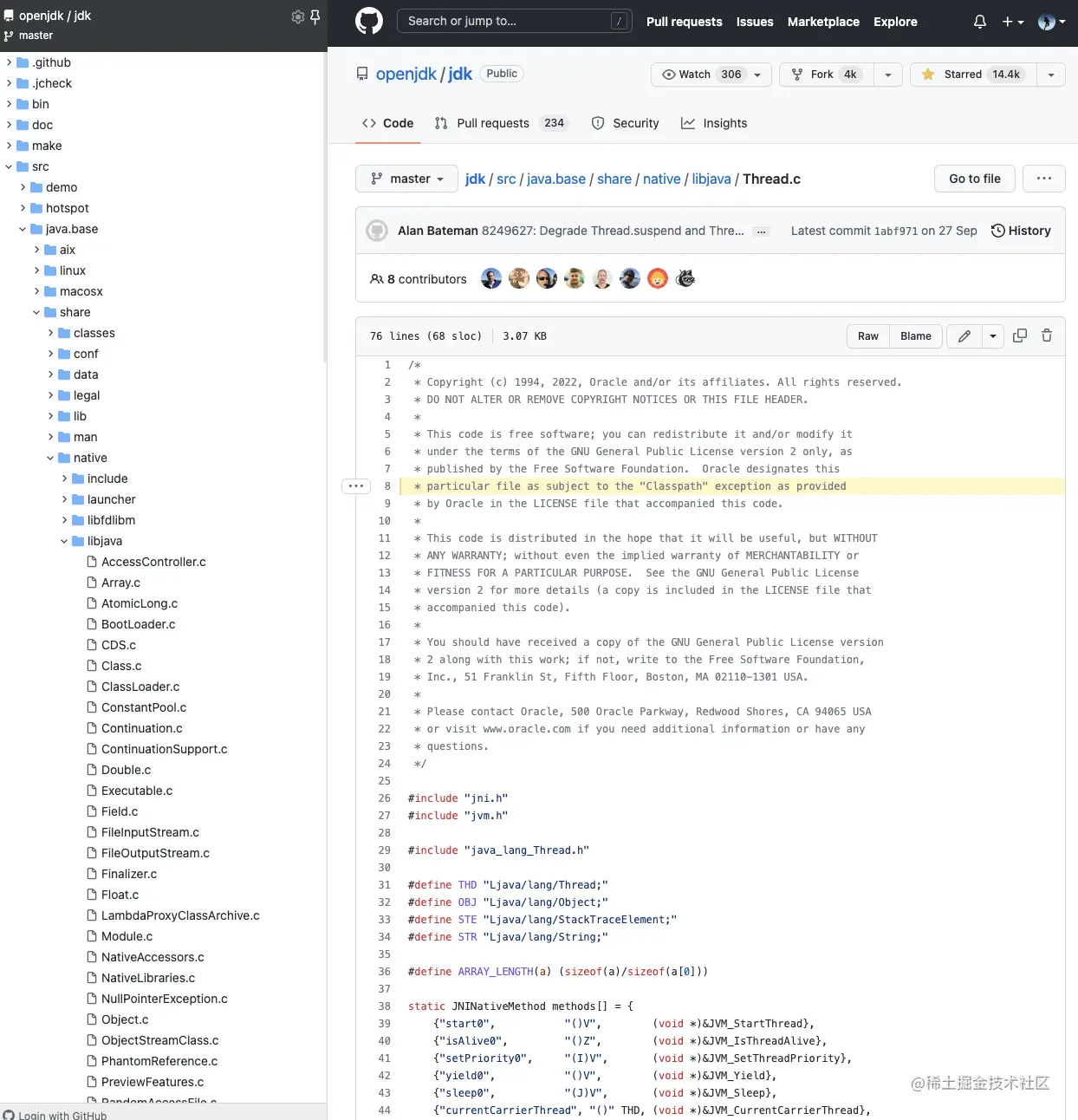Open the star lists dropdown arrow
This screenshot has width=1078, height=1120.
tap(1051, 75)
